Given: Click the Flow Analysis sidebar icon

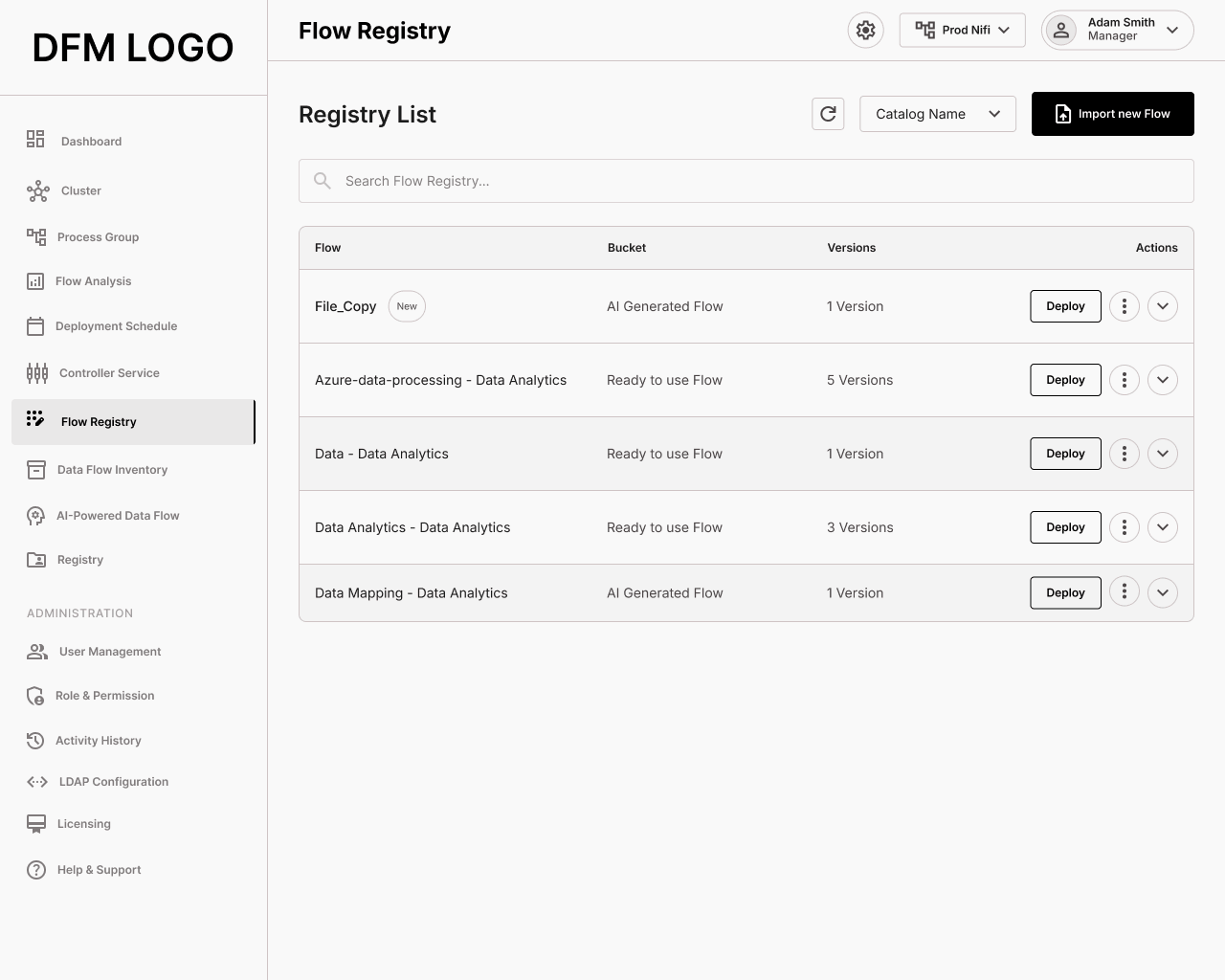Looking at the screenshot, I should click(35, 281).
